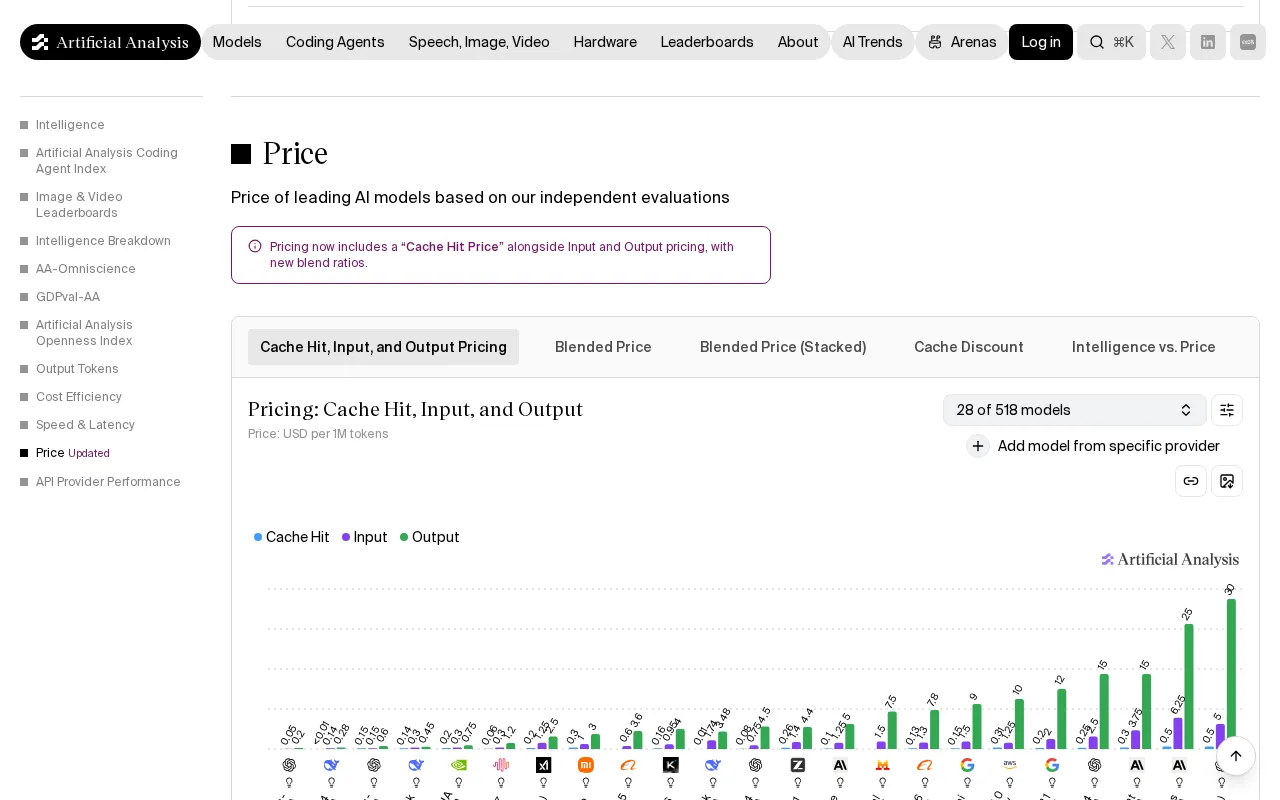Click the plus icon to add model

point(978,446)
